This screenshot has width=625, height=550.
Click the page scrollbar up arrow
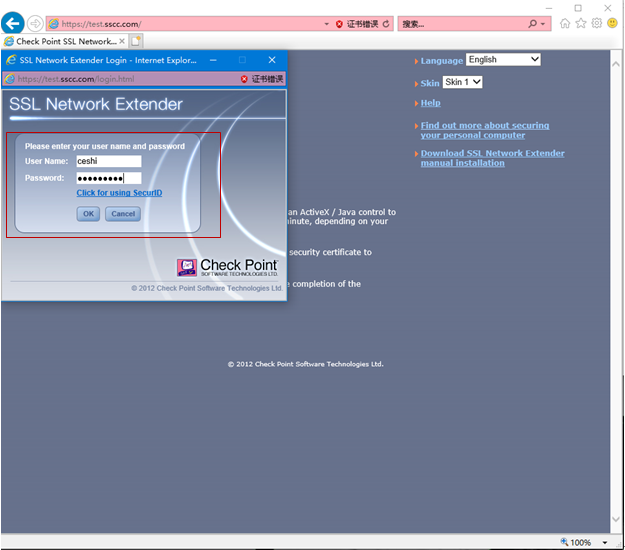coord(616,64)
